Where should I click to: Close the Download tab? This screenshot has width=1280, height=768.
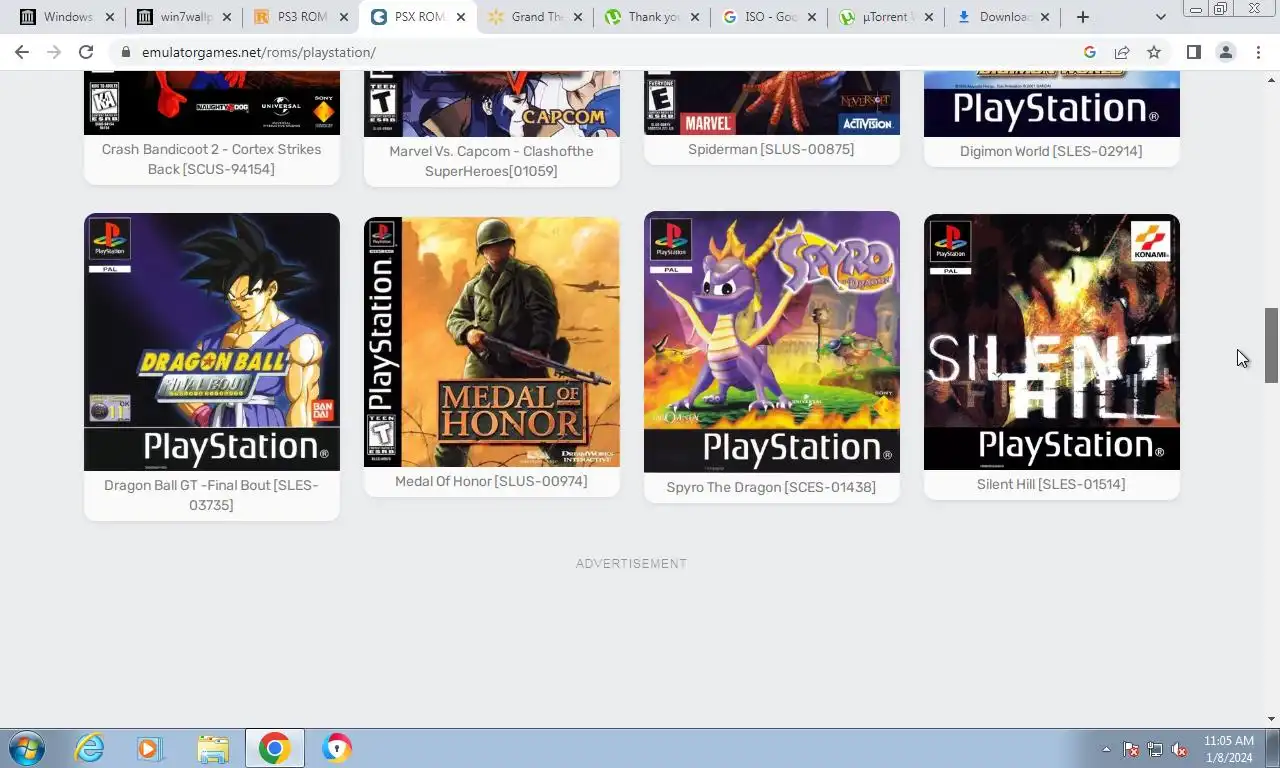pos(1045,17)
